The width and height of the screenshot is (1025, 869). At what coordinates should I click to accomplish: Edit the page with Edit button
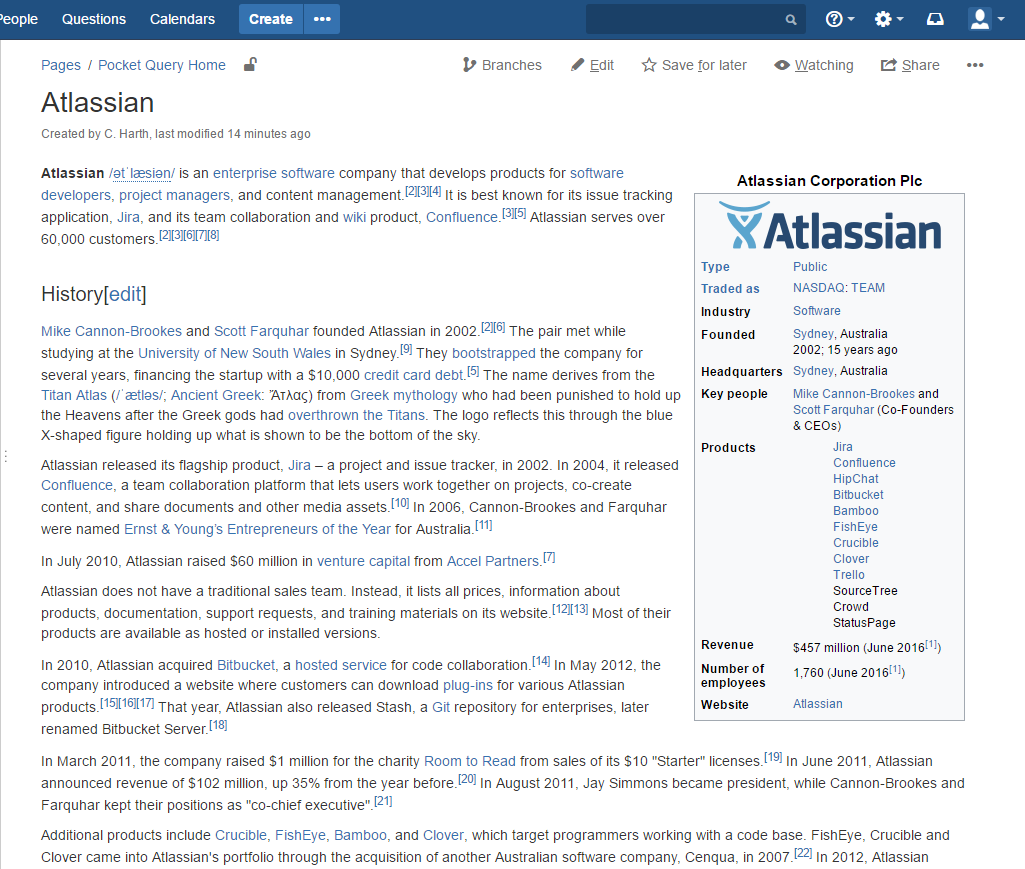(592, 65)
